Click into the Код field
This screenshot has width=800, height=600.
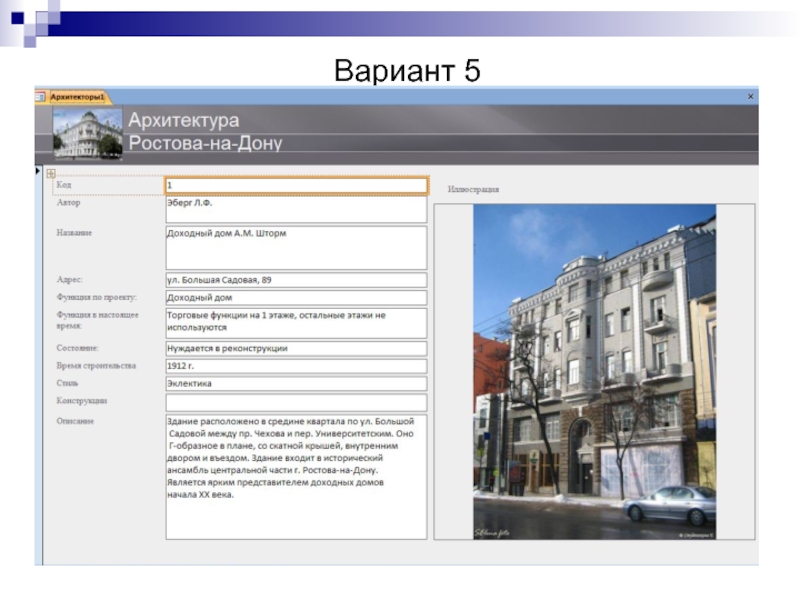coord(295,185)
